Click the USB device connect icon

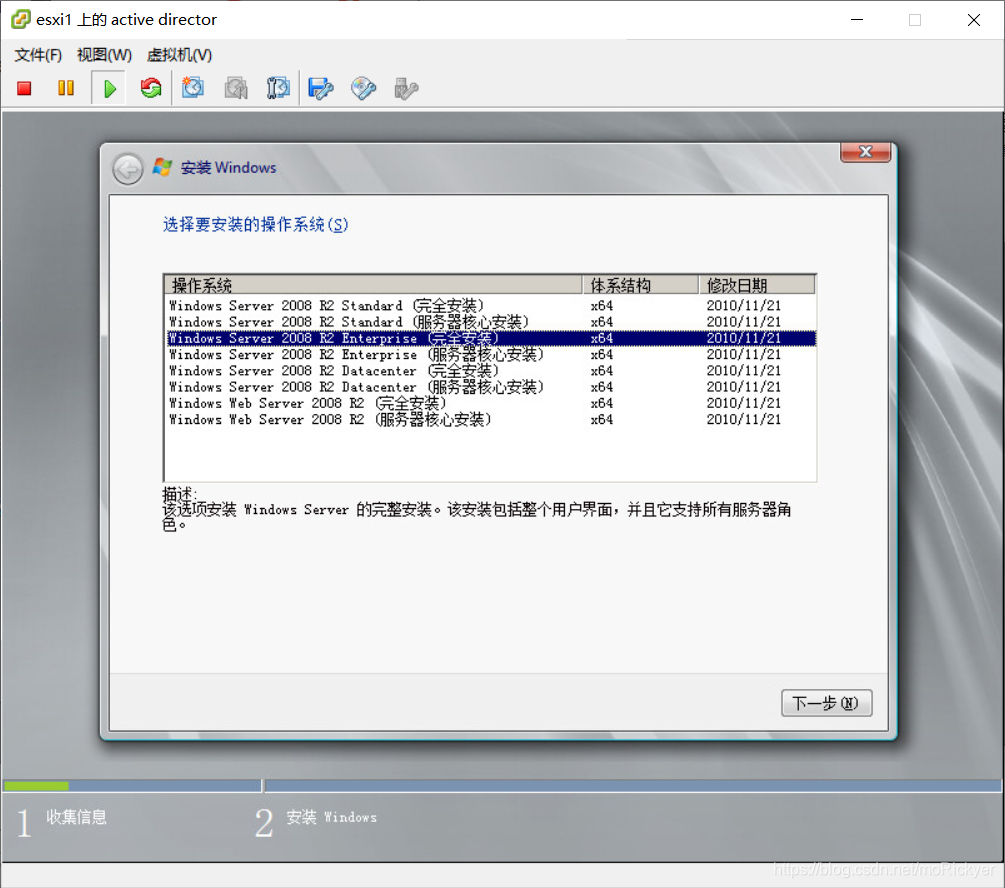coord(406,88)
